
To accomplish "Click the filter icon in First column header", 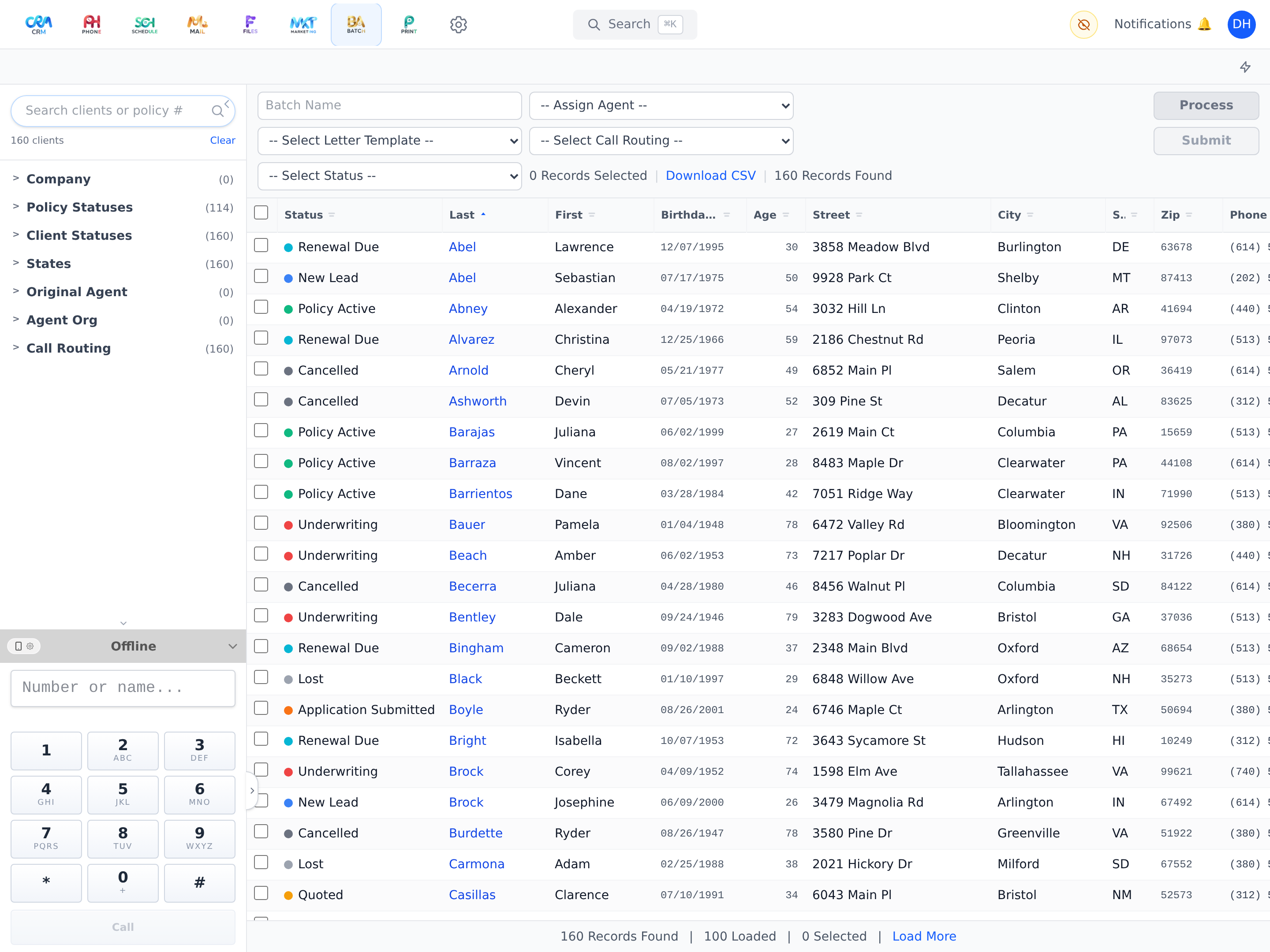I will [591, 215].
